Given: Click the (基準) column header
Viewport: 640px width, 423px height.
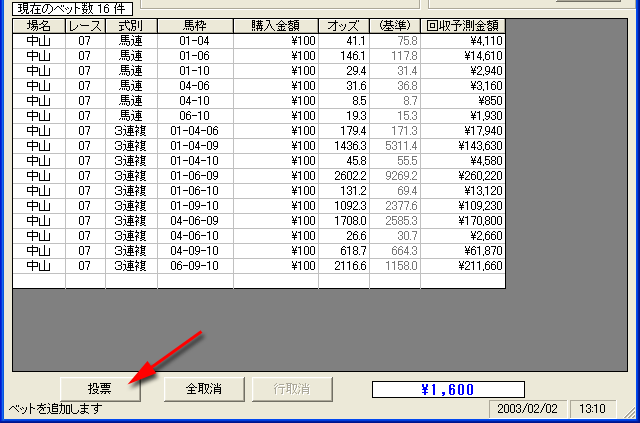Looking at the screenshot, I should coord(393,25).
